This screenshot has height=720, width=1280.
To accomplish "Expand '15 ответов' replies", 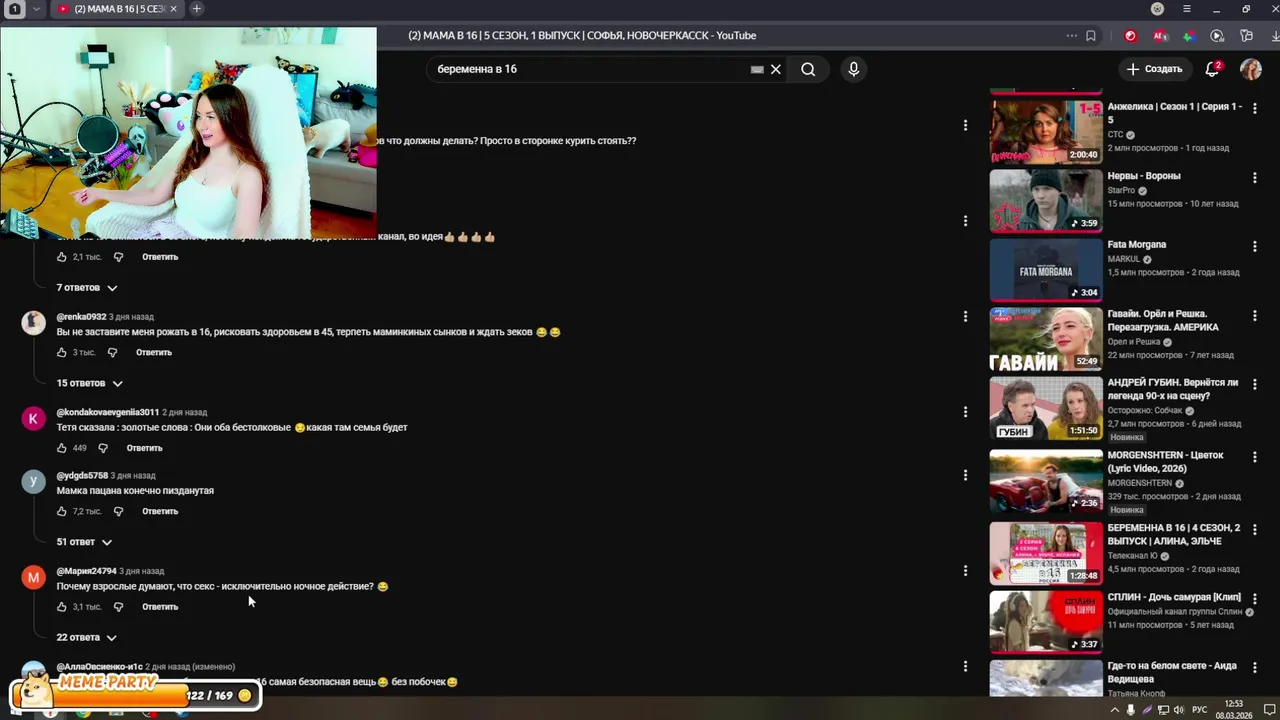I will pyautogui.click(x=89, y=383).
